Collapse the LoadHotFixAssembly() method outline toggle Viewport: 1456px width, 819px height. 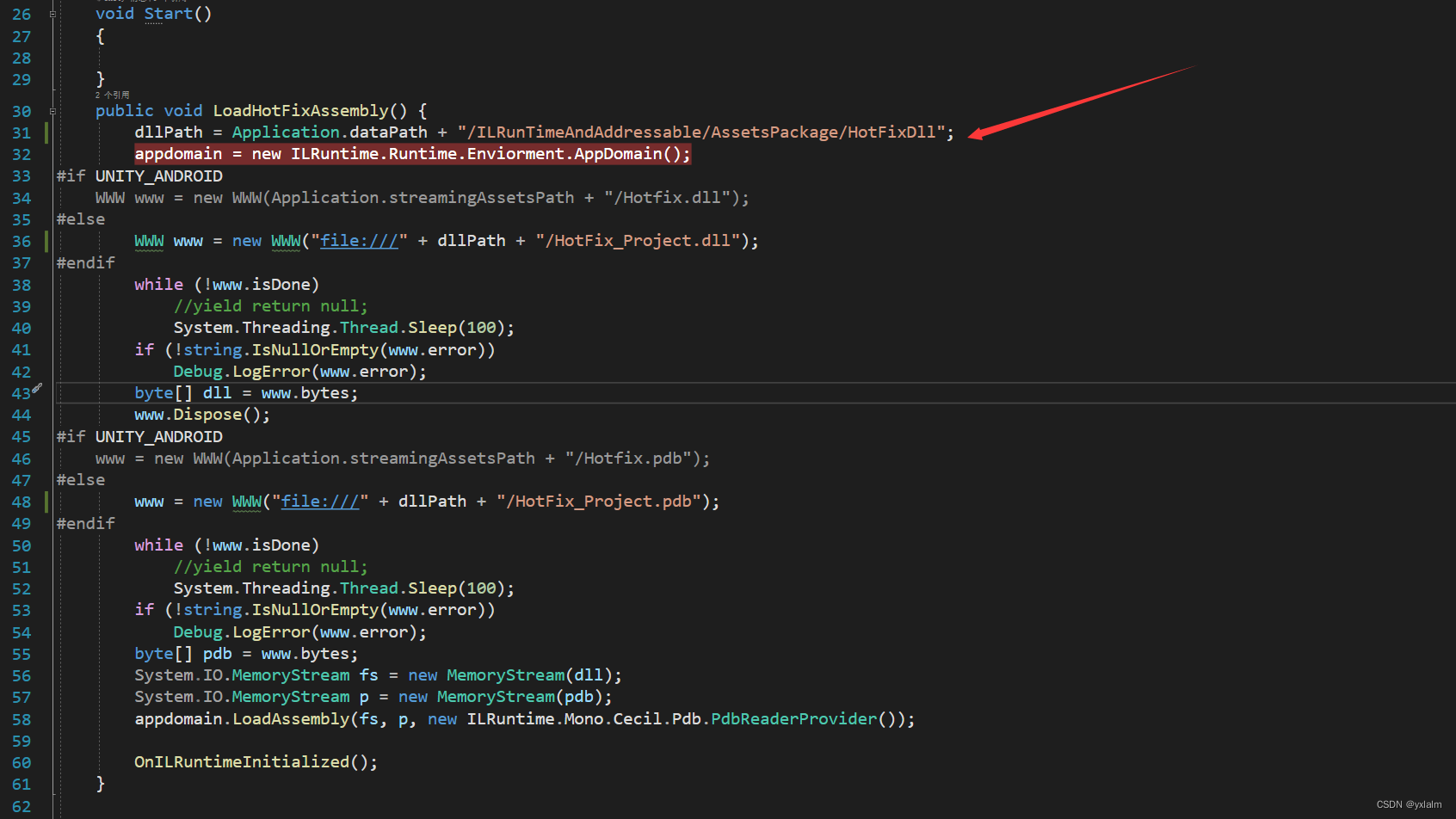click(52, 111)
